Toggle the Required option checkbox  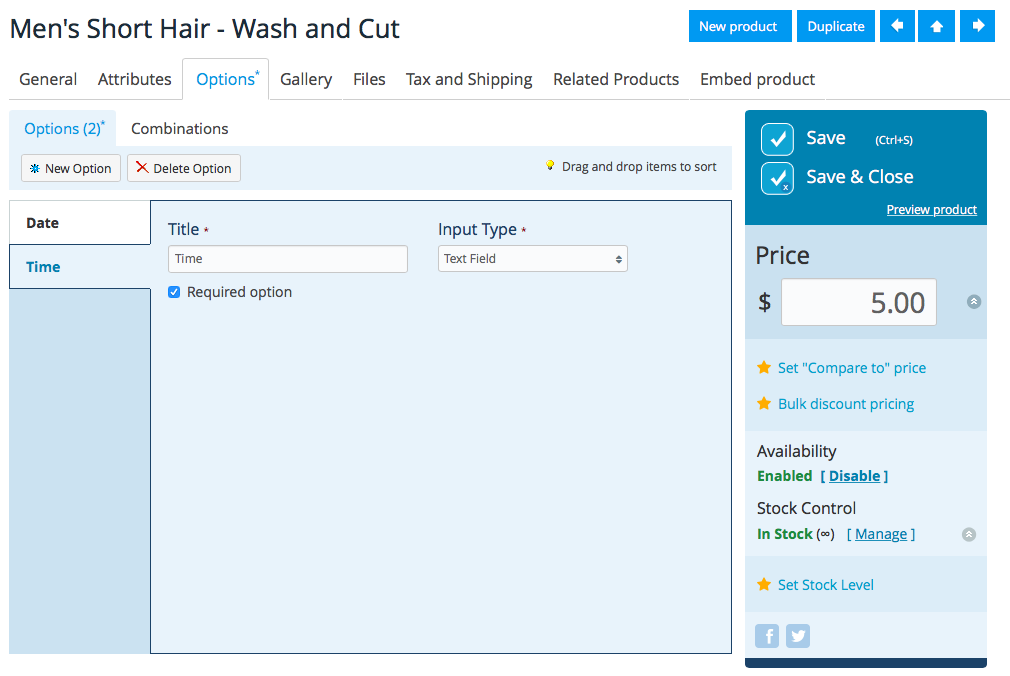pos(174,292)
